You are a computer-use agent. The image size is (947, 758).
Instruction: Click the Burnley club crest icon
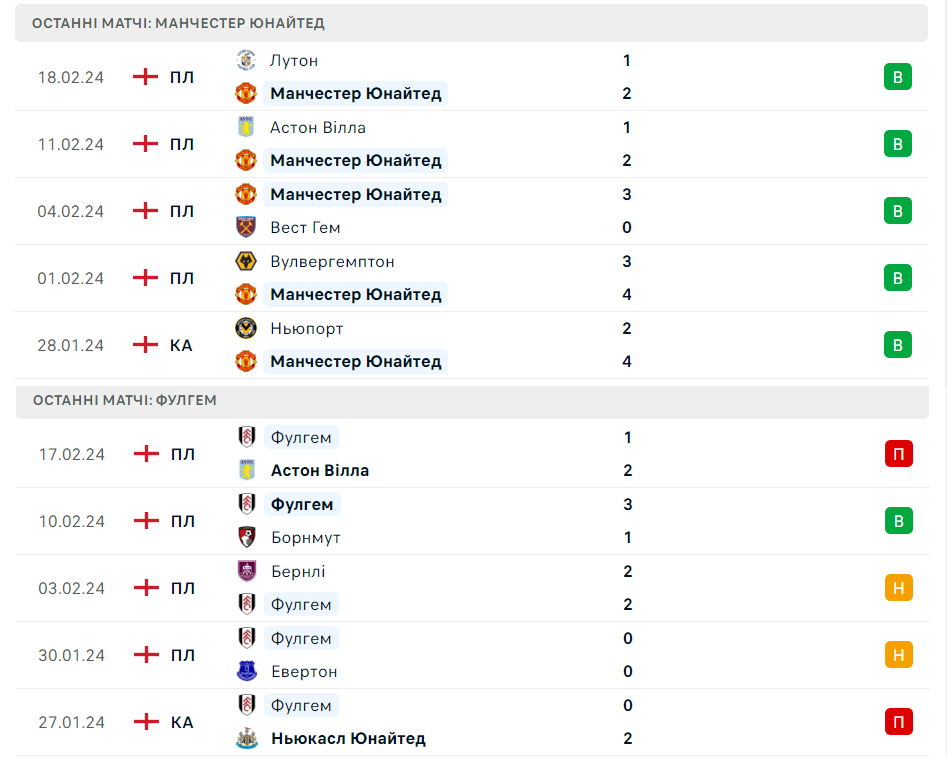click(x=246, y=571)
